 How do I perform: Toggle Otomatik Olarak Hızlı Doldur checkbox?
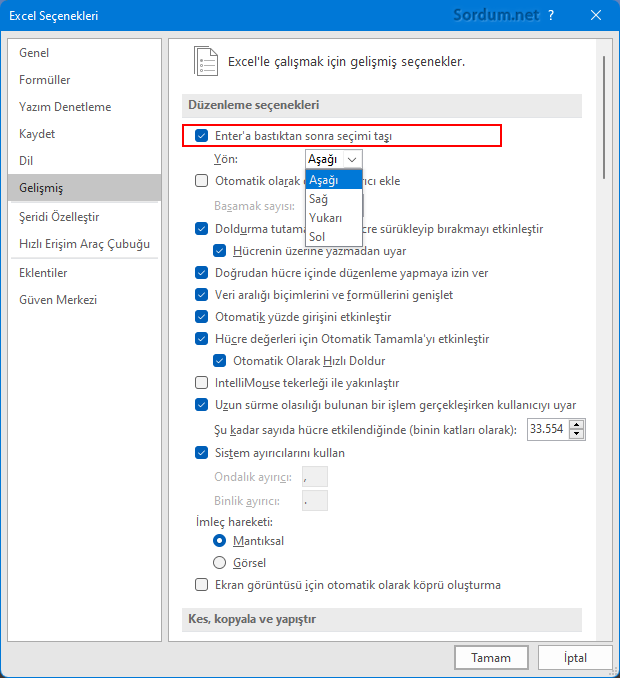[x=220, y=361]
